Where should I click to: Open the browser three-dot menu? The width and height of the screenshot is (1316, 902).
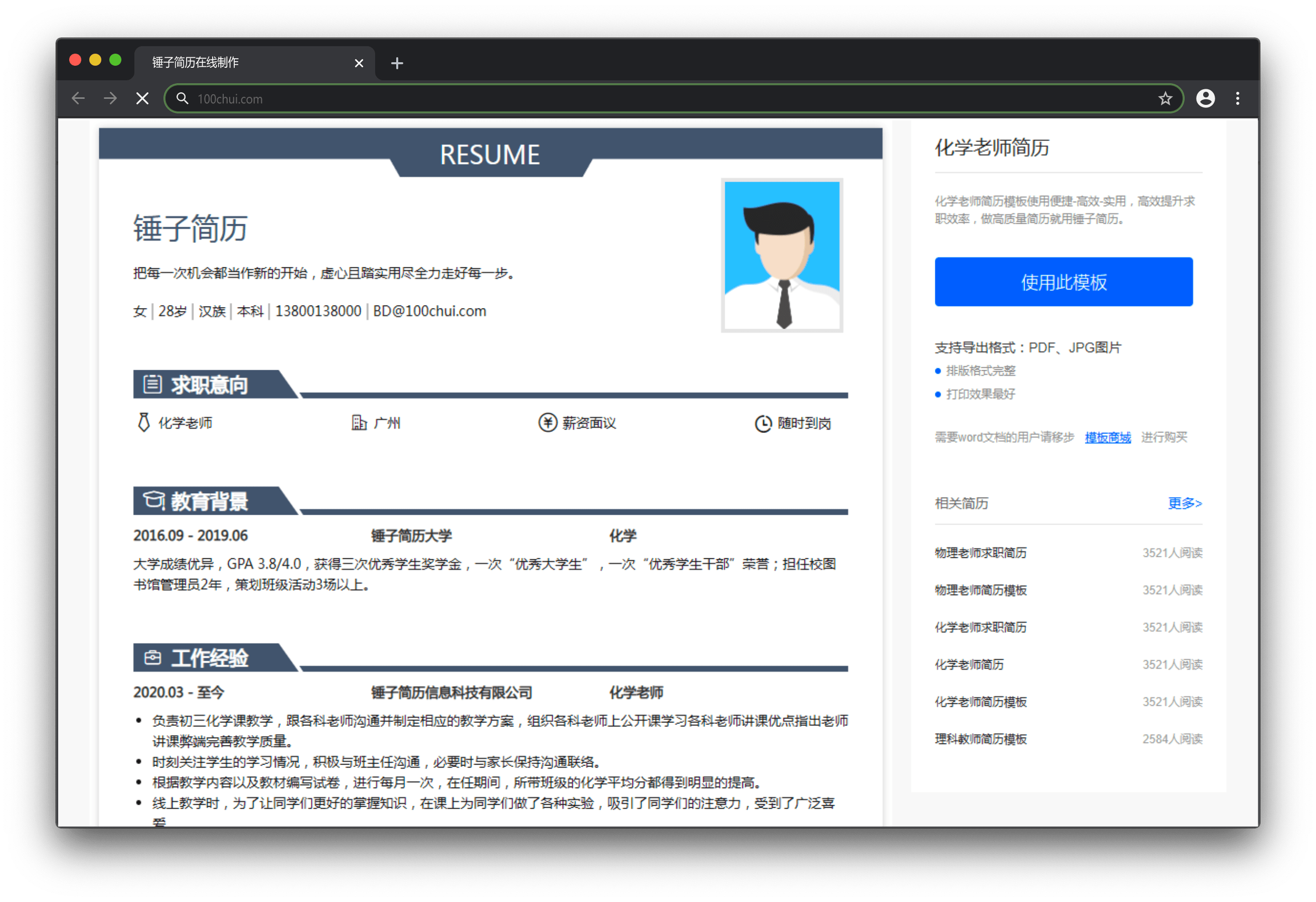[x=1237, y=99]
